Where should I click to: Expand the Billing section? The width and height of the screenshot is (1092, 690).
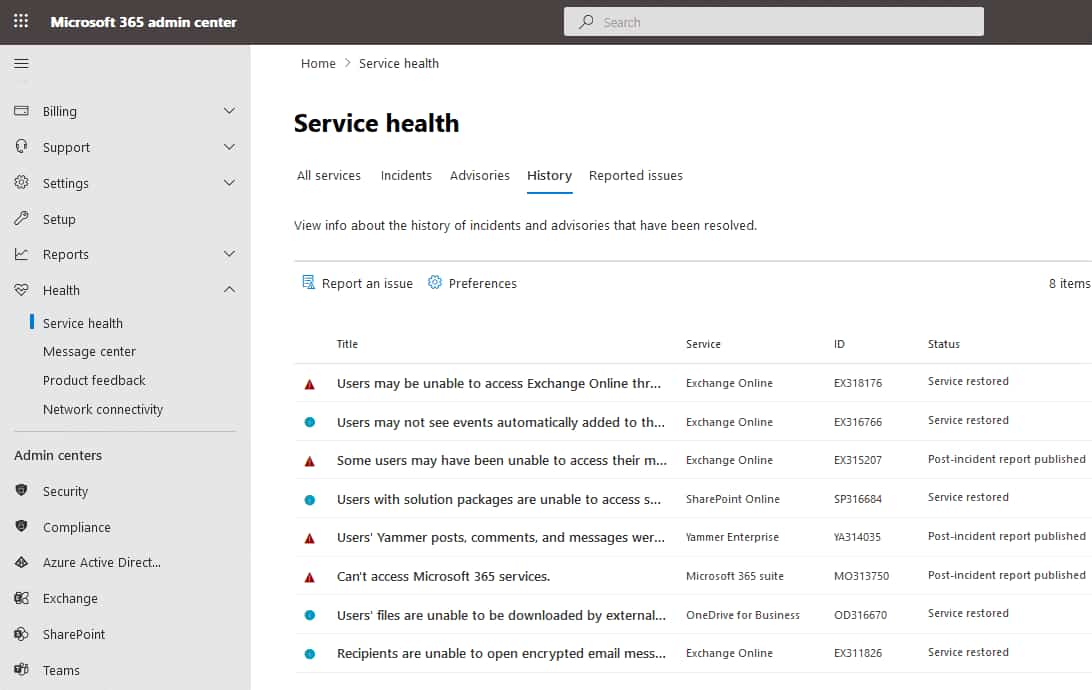coord(230,111)
